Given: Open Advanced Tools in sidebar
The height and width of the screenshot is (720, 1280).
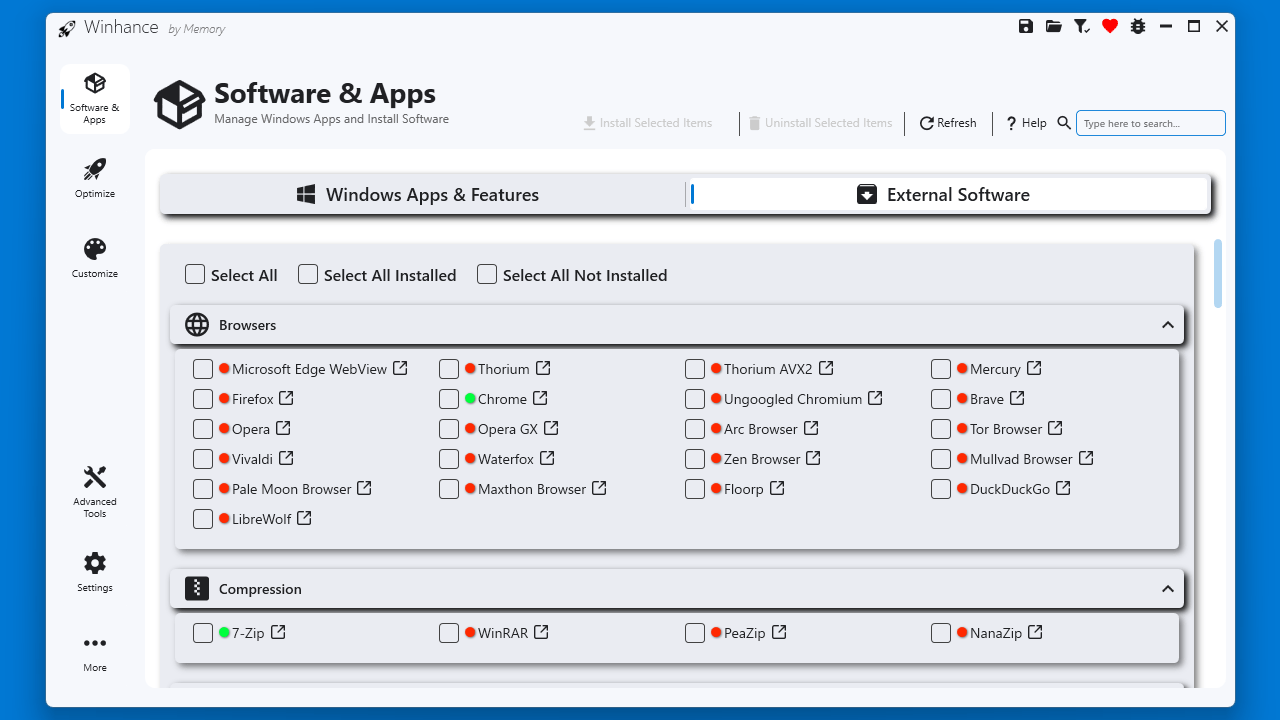Looking at the screenshot, I should [95, 492].
